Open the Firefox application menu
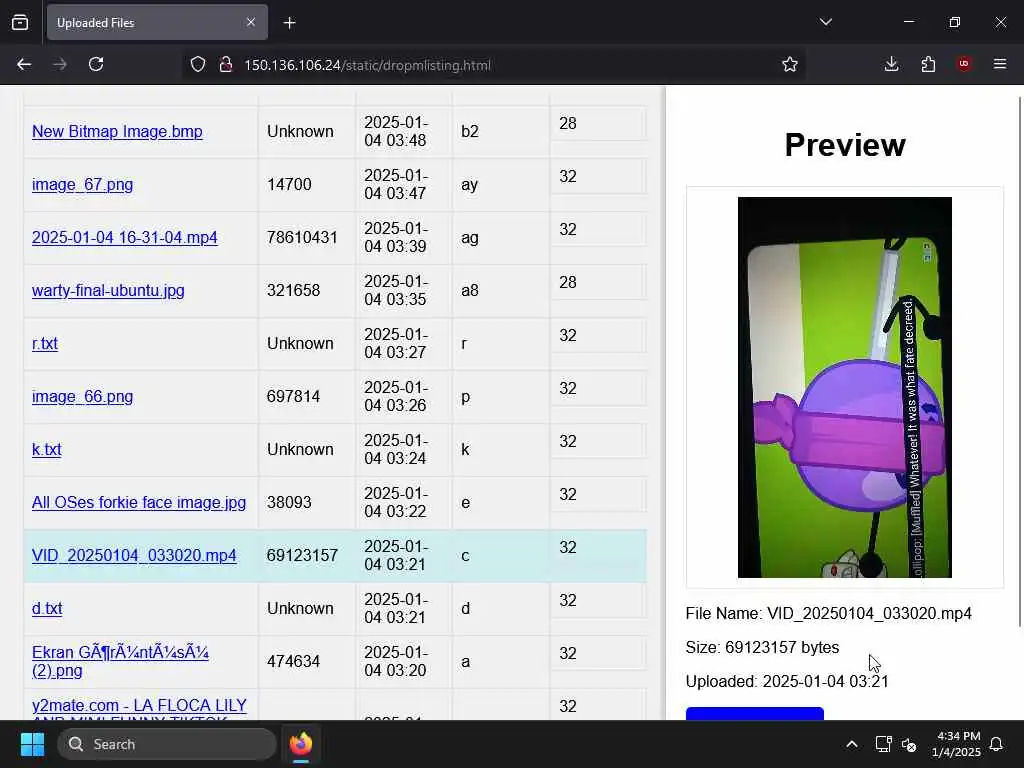The height and width of the screenshot is (768, 1024). 1000,64
